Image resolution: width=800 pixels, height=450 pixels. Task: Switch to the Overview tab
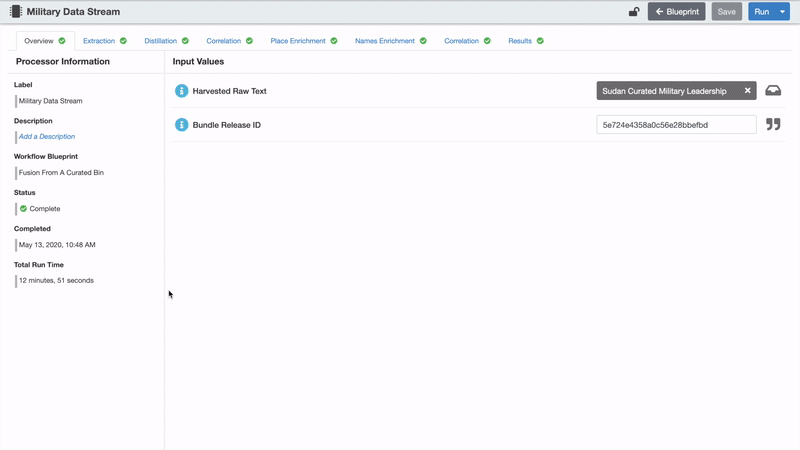point(45,41)
